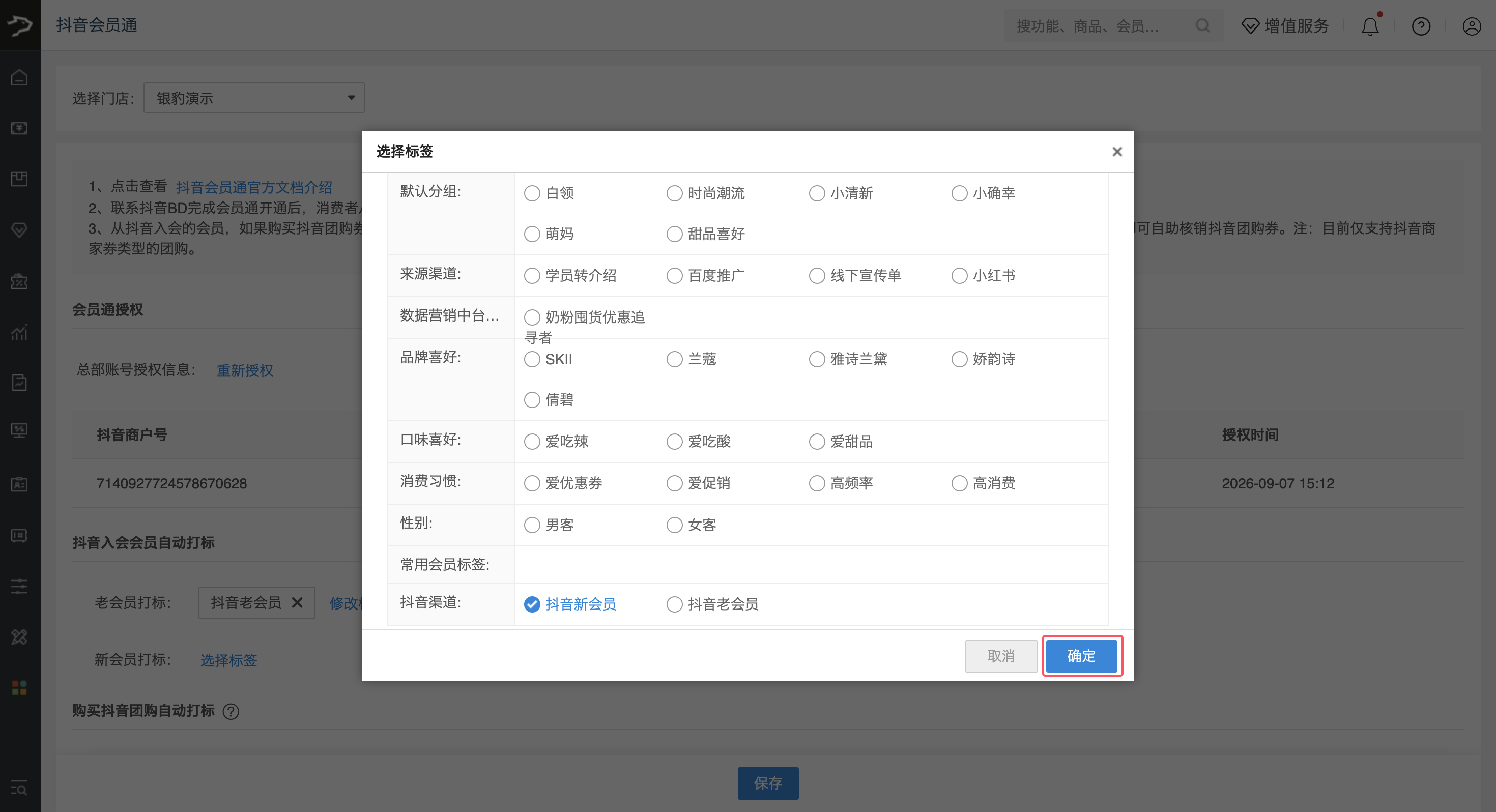The width and height of the screenshot is (1496, 812).
Task: Click the 授权时间 column header
Action: point(1250,435)
